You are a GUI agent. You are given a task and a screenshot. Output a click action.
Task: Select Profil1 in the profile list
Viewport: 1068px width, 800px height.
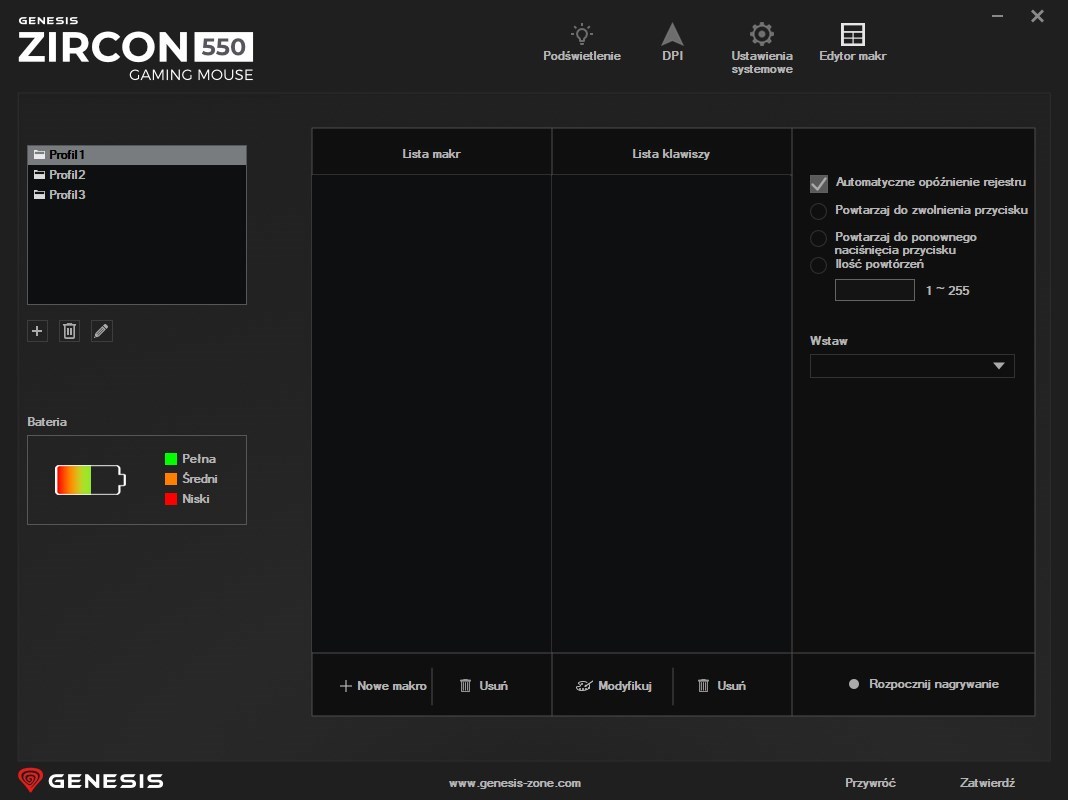pos(136,155)
